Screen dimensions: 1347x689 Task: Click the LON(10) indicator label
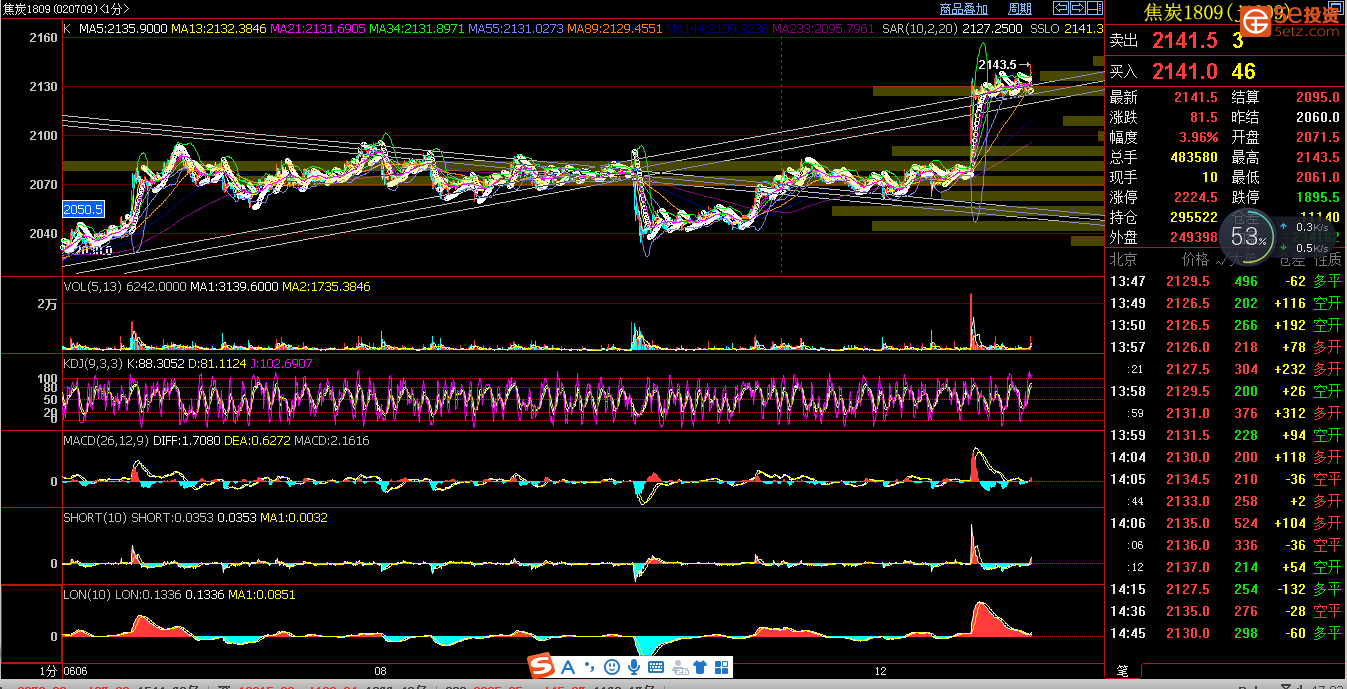pyautogui.click(x=88, y=595)
